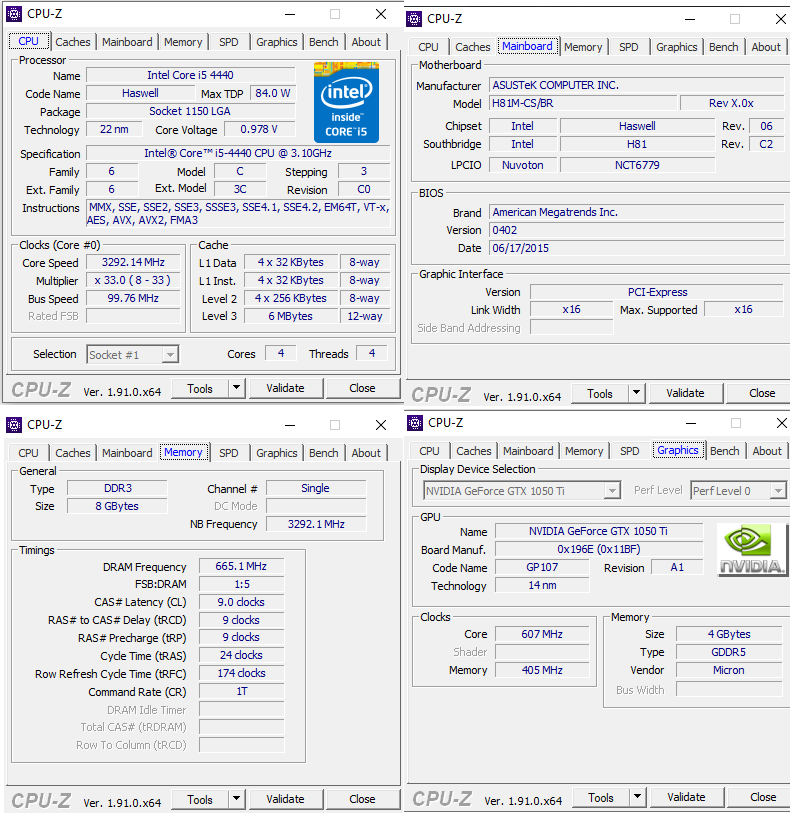Viewport: 790px width, 820px height.
Task: Click Validate button in Mainboard window
Action: coord(685,393)
